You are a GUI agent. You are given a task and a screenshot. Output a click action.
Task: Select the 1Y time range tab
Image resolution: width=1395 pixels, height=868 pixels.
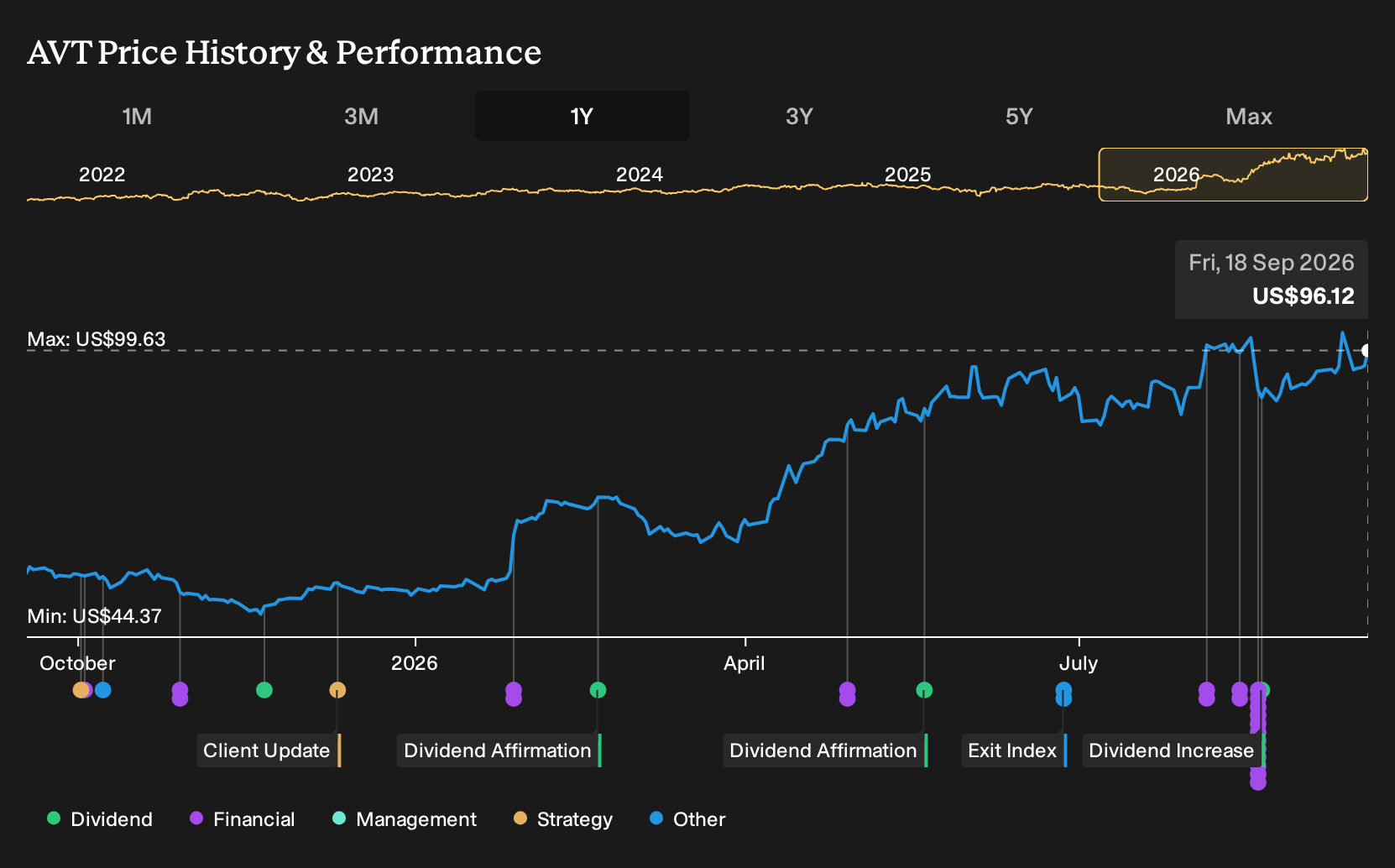583,116
